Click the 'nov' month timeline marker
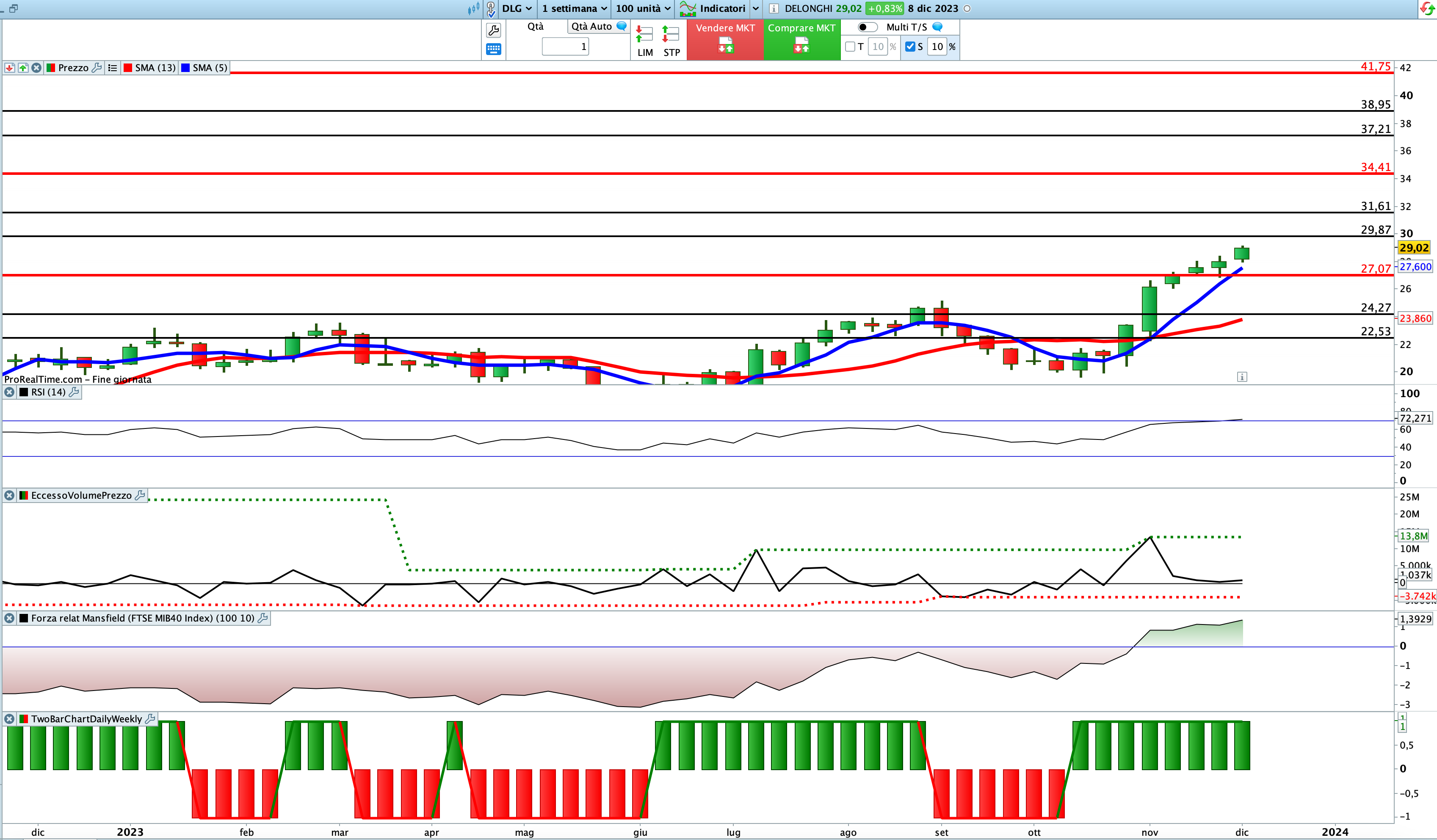This screenshot has height=840, width=1437. click(x=1150, y=832)
